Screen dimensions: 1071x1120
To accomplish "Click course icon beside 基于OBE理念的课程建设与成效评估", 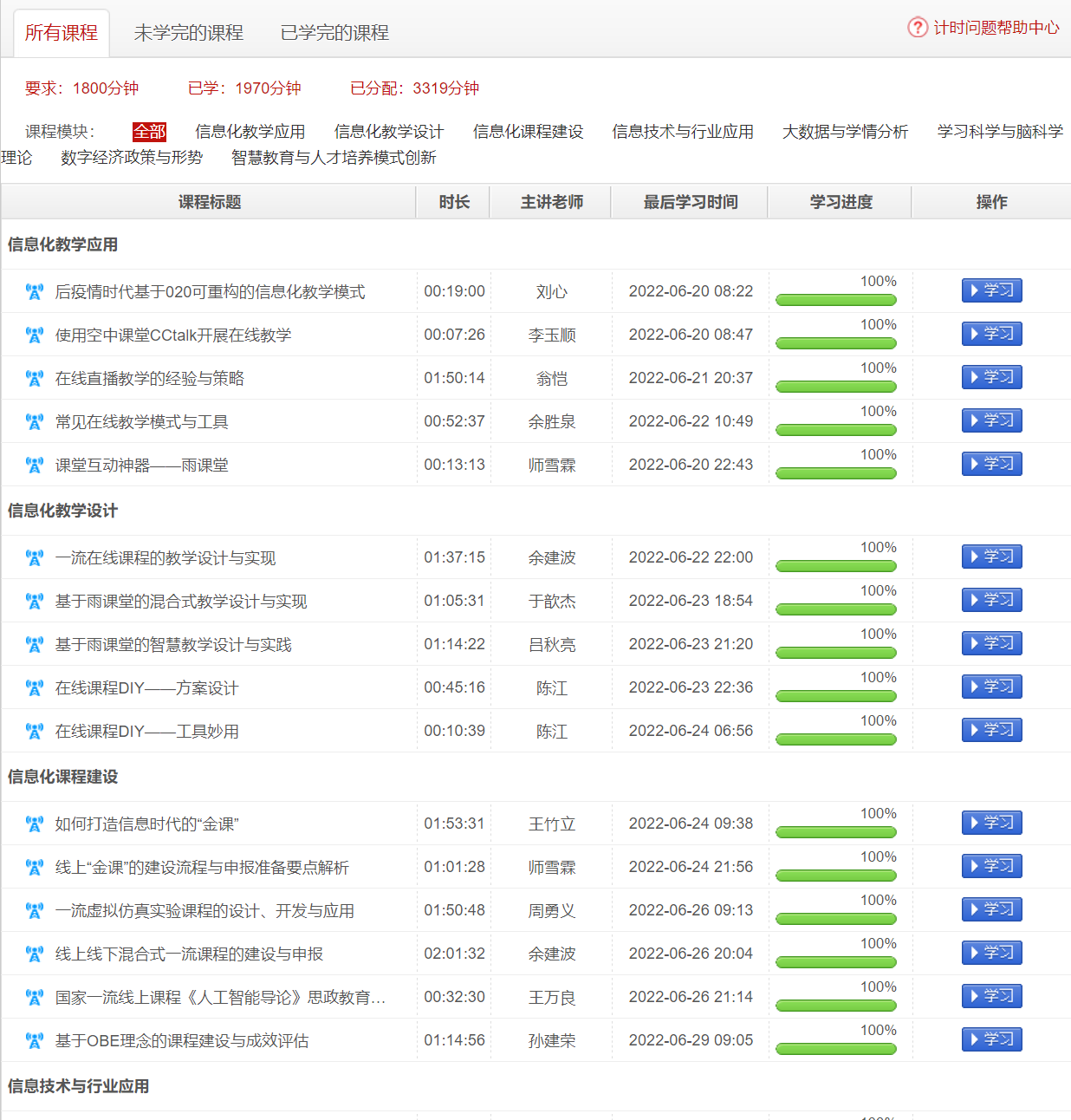I will click(35, 1041).
